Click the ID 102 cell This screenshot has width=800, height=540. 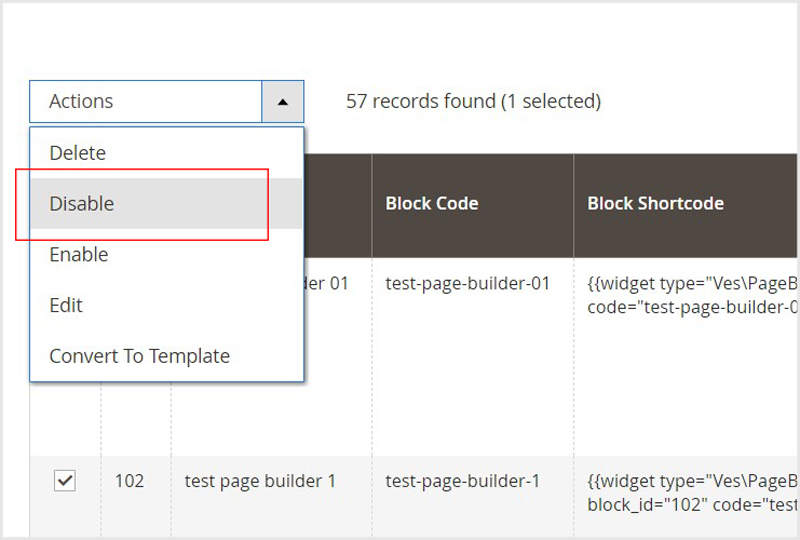[130, 481]
